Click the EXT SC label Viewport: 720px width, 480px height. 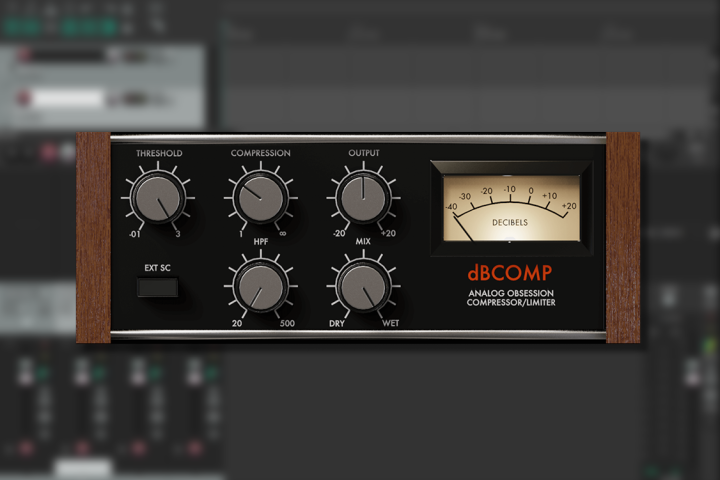pyautogui.click(x=158, y=268)
